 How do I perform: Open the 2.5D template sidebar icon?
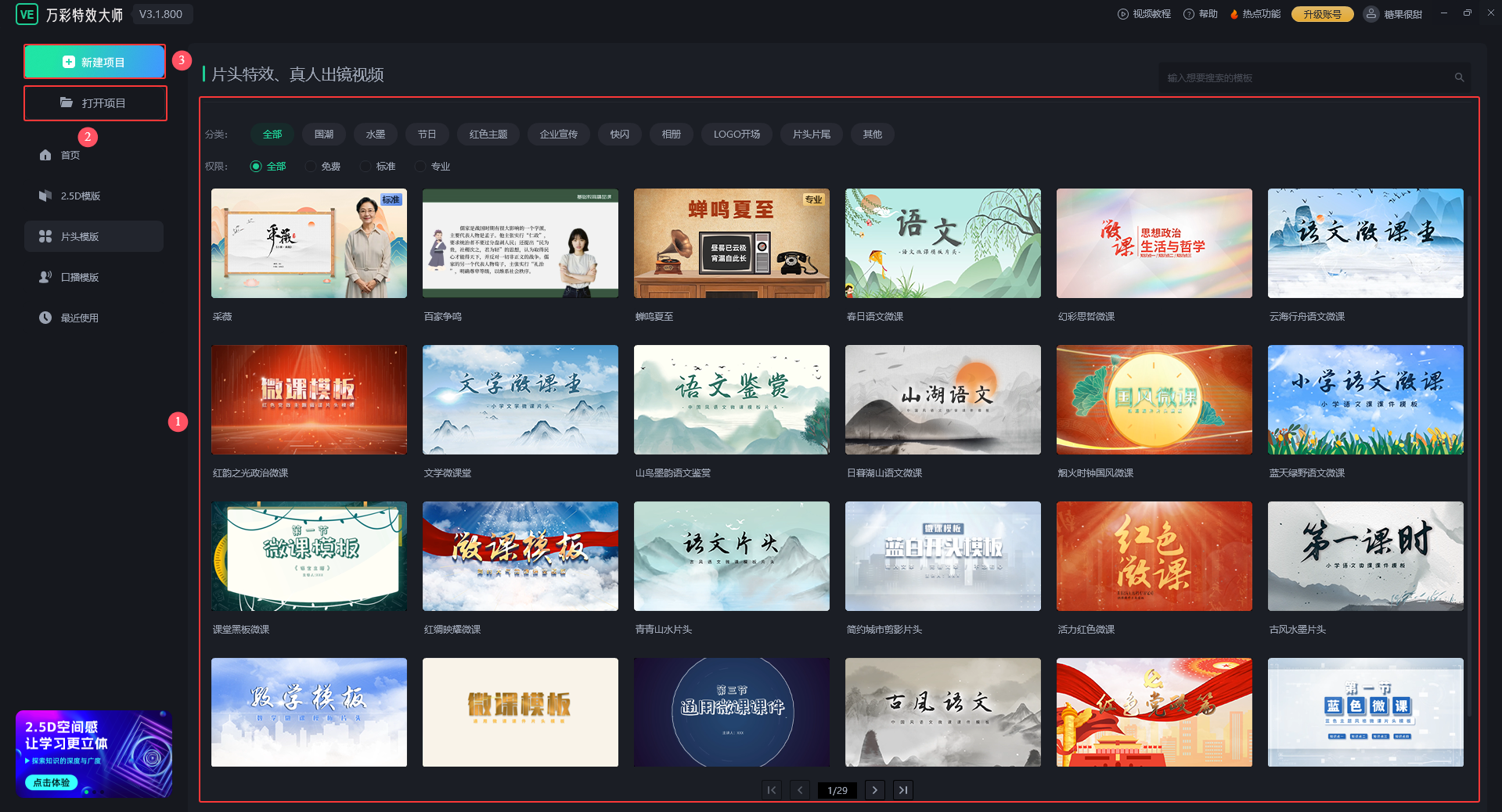pos(45,196)
